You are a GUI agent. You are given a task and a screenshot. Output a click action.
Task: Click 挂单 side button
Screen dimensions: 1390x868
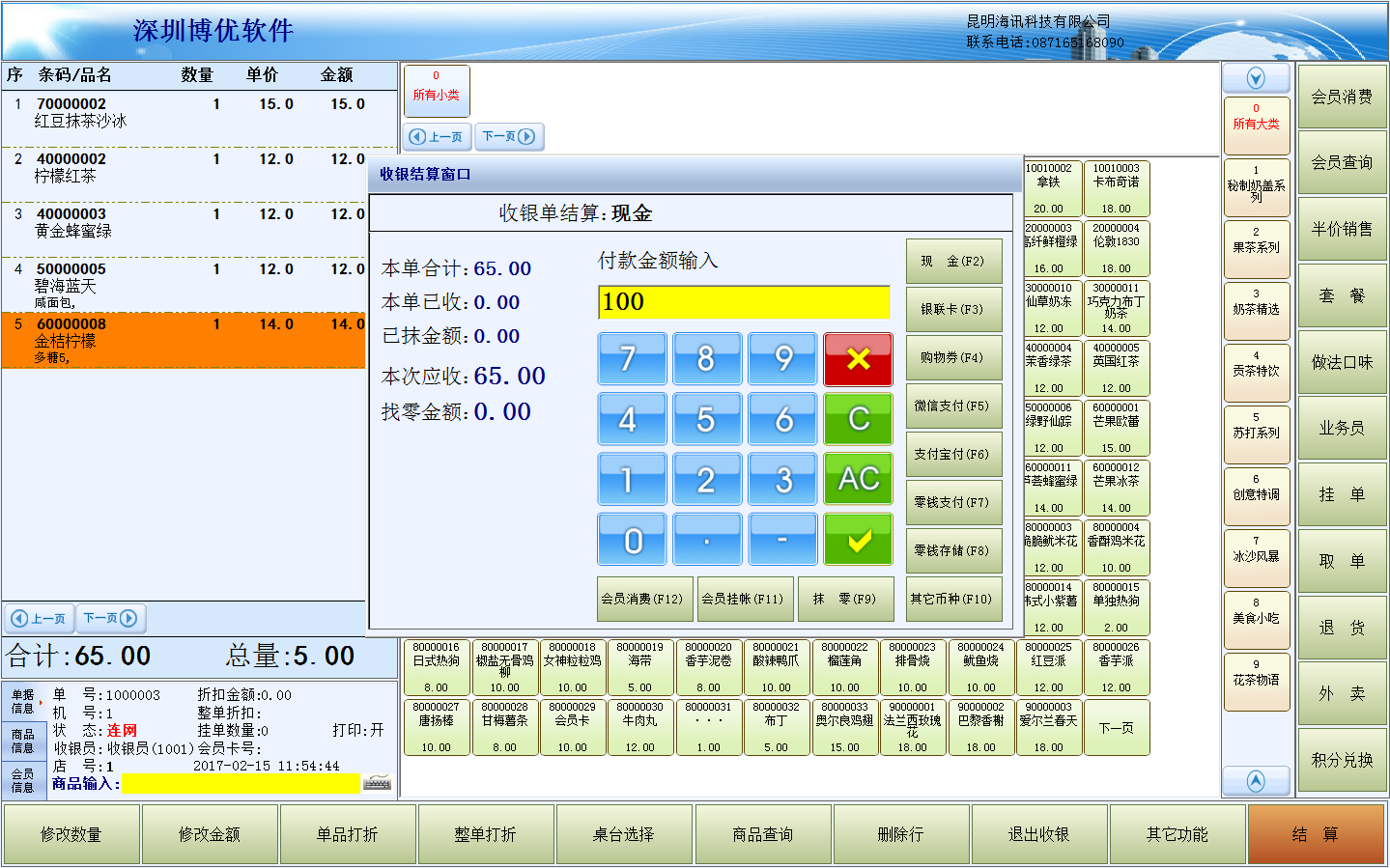[x=1342, y=494]
